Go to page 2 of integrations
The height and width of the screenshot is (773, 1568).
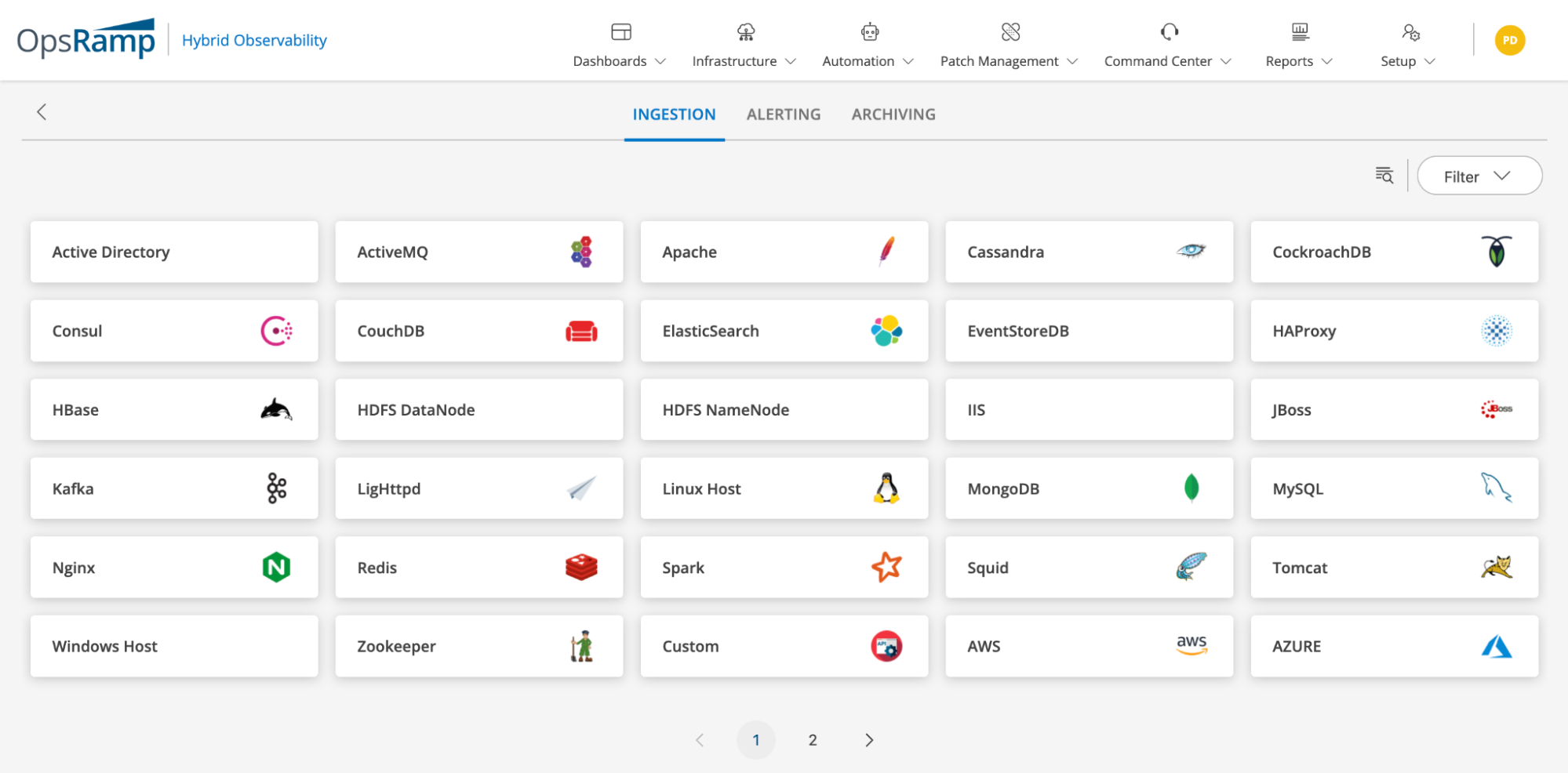point(812,739)
